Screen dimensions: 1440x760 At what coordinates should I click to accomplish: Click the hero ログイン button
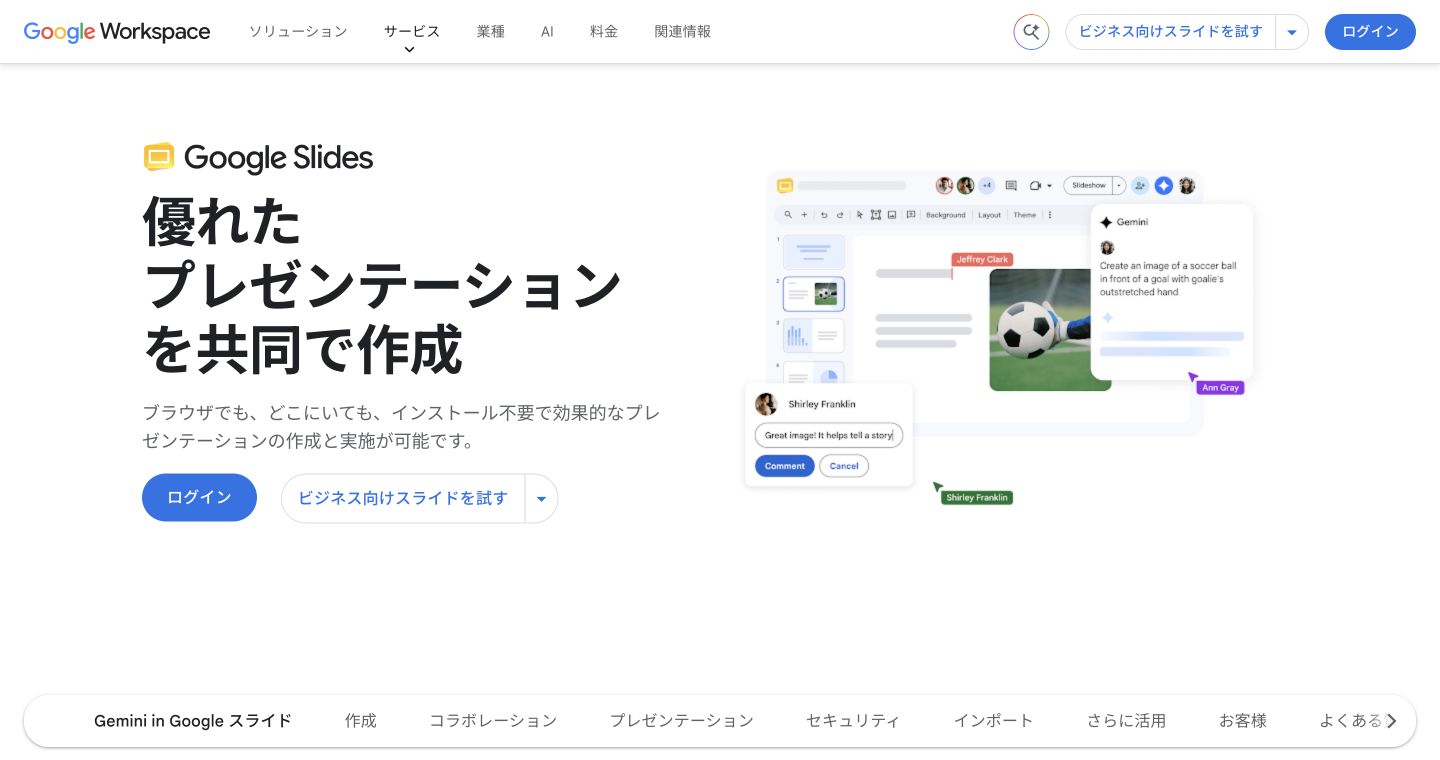click(199, 497)
